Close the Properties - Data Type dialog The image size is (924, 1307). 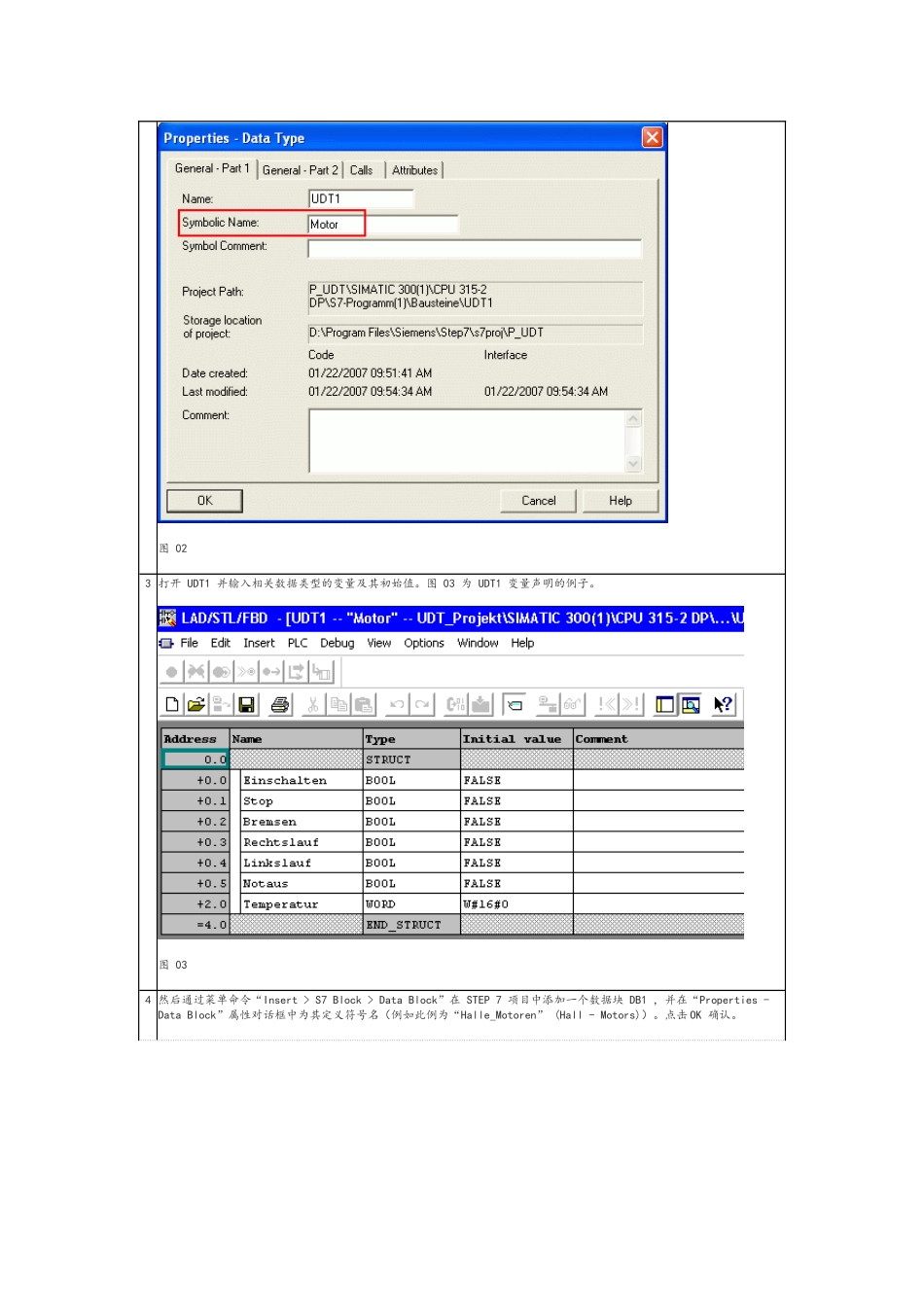click(652, 137)
